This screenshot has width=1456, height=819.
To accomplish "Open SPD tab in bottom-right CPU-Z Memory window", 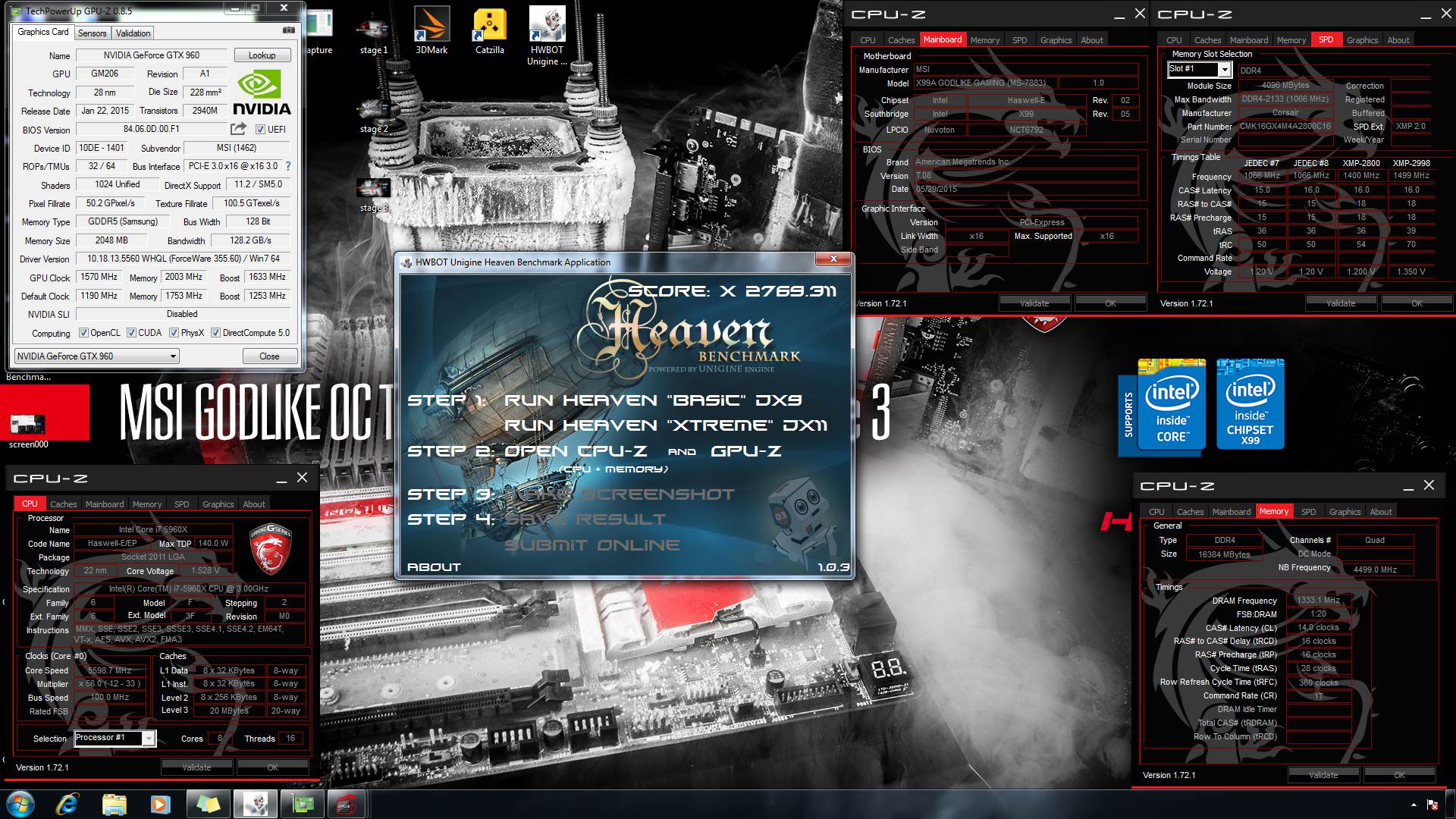I will 1309,512.
